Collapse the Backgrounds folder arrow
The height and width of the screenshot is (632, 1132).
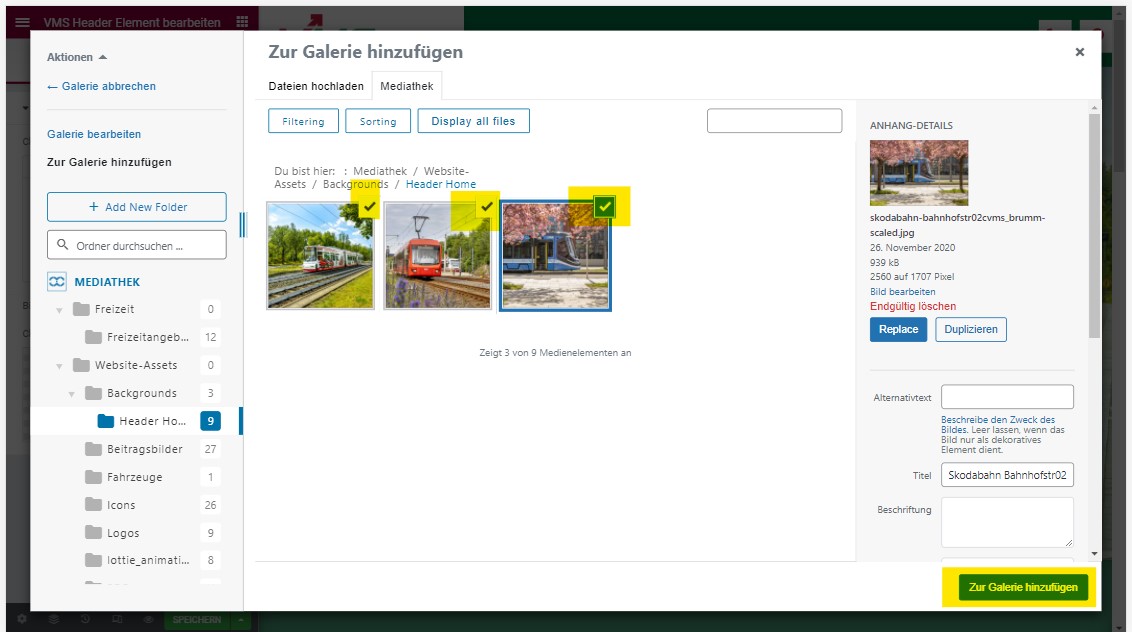(x=71, y=394)
